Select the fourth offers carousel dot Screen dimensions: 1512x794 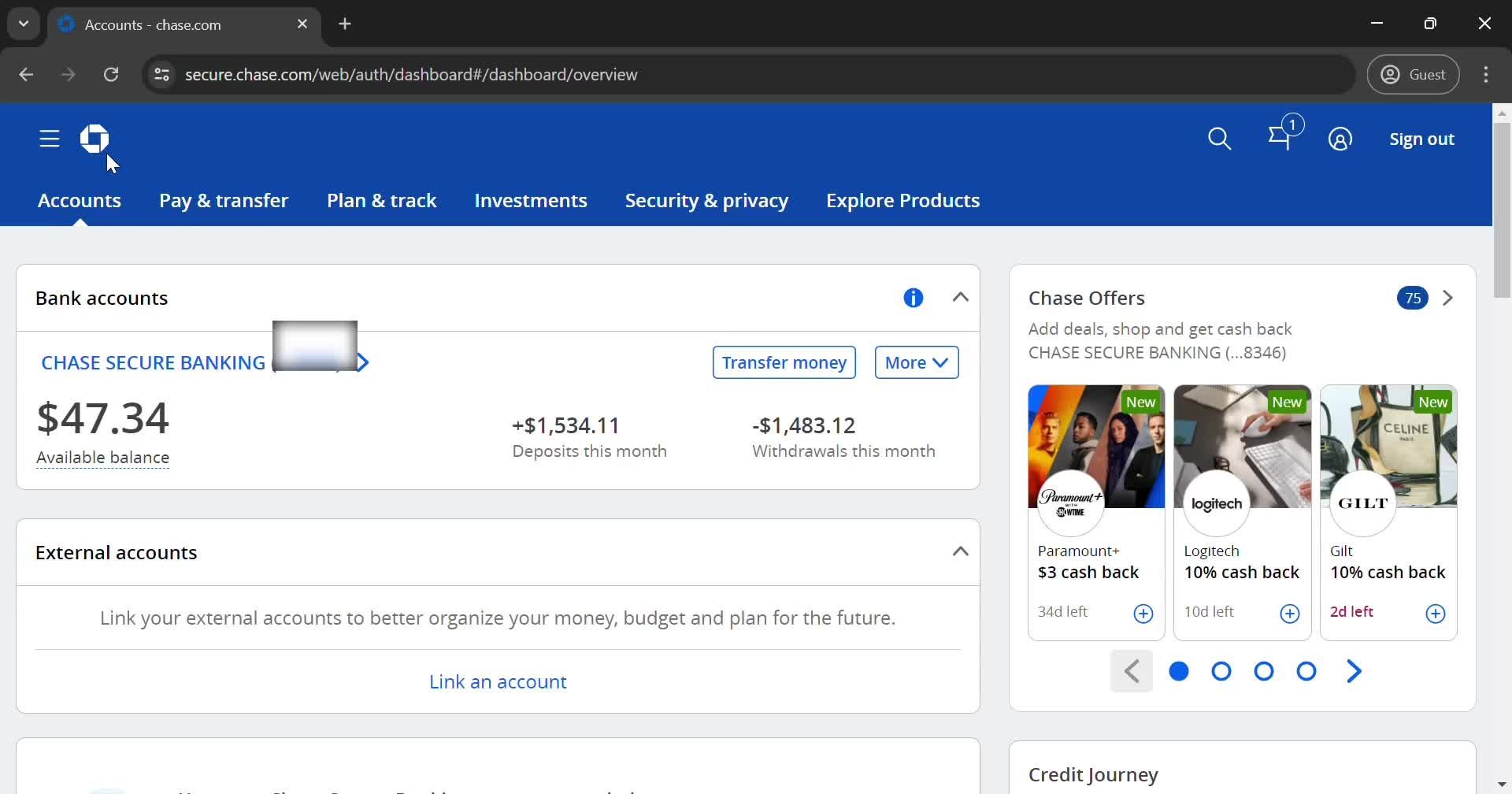point(1306,671)
